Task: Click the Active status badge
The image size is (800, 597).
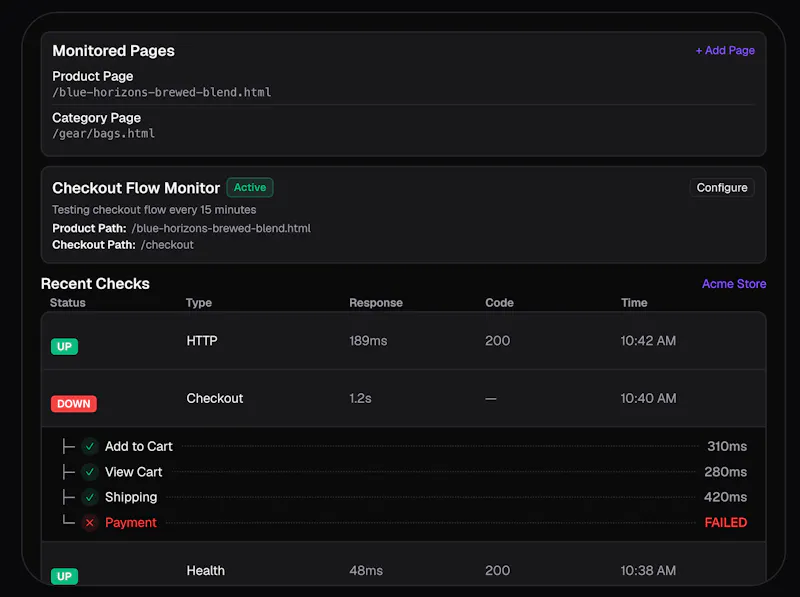Action: coord(250,187)
